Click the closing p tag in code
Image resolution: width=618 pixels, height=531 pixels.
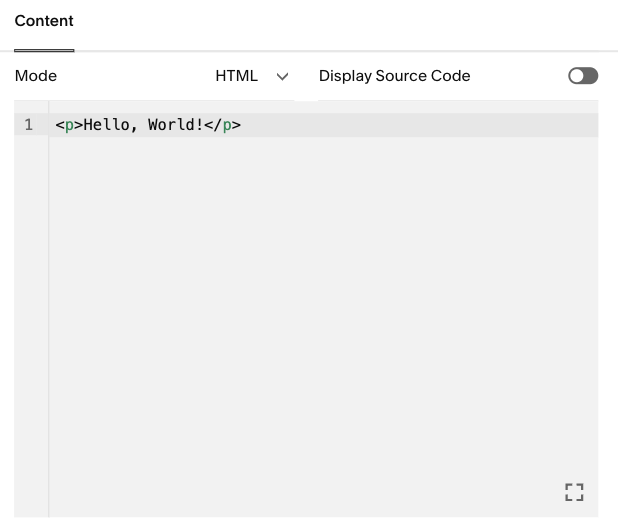(x=227, y=125)
